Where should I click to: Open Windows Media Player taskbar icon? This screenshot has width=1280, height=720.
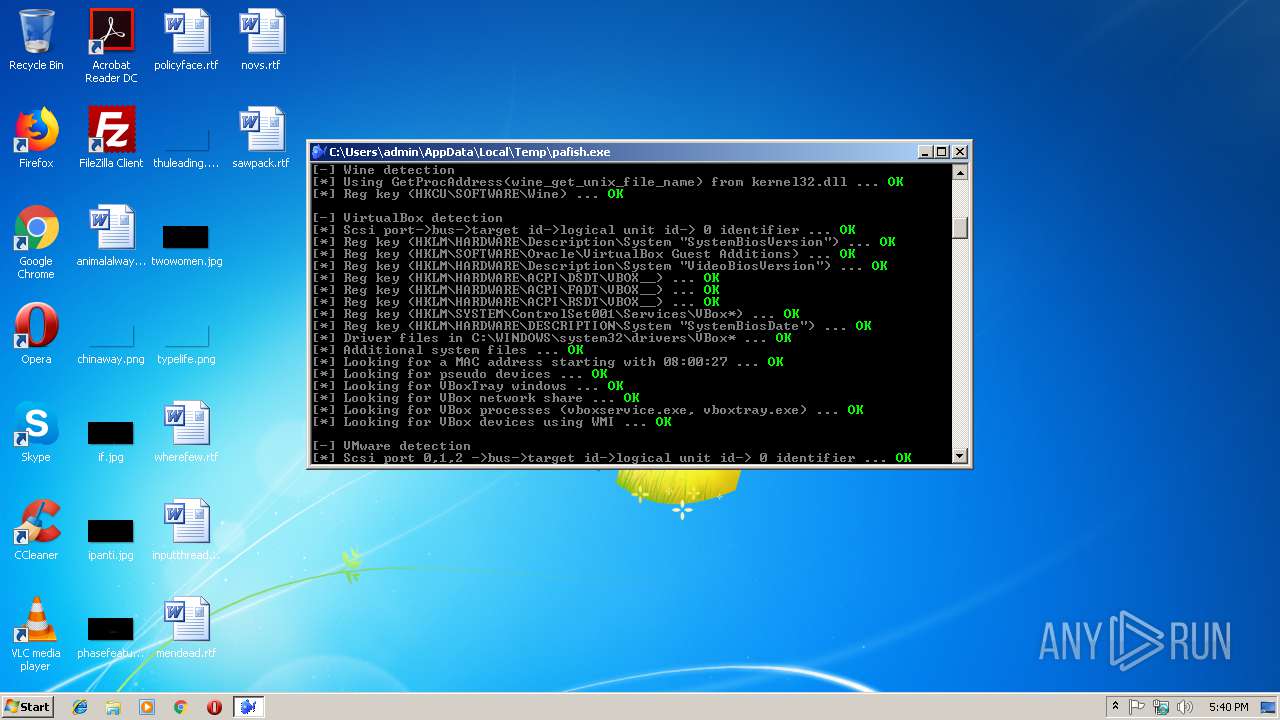(147, 707)
